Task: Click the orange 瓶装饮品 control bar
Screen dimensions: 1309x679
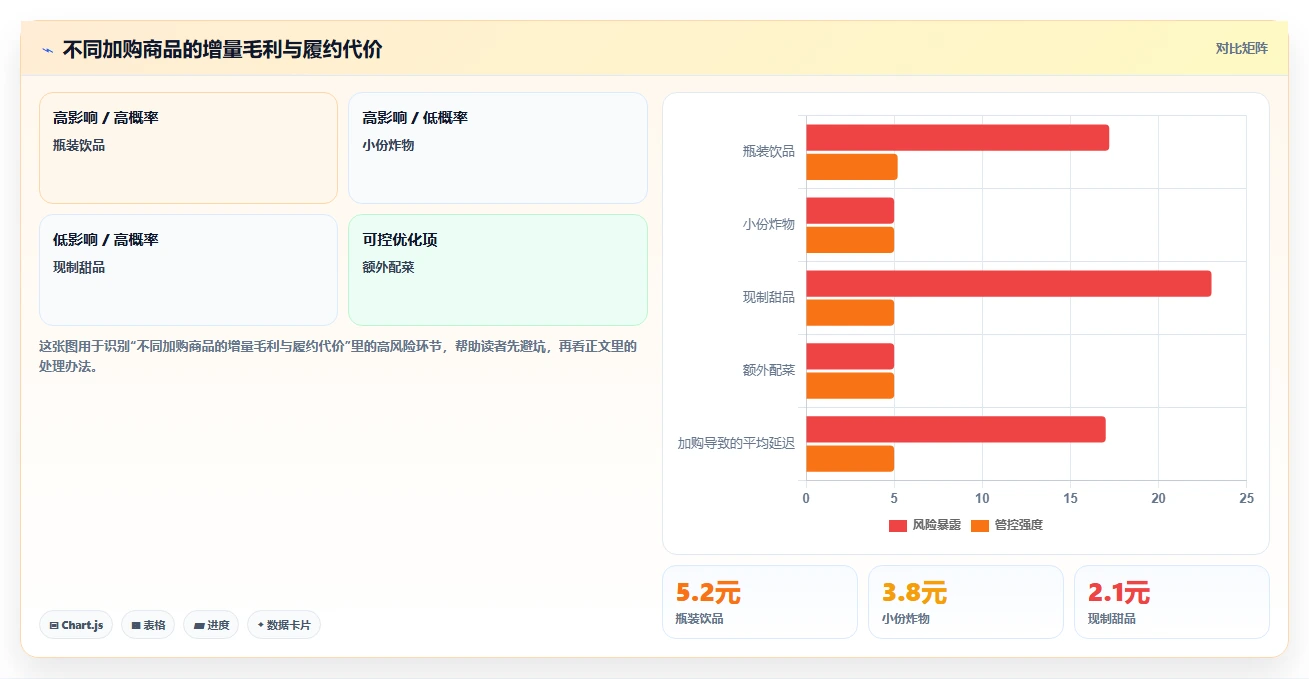Action: (x=852, y=167)
